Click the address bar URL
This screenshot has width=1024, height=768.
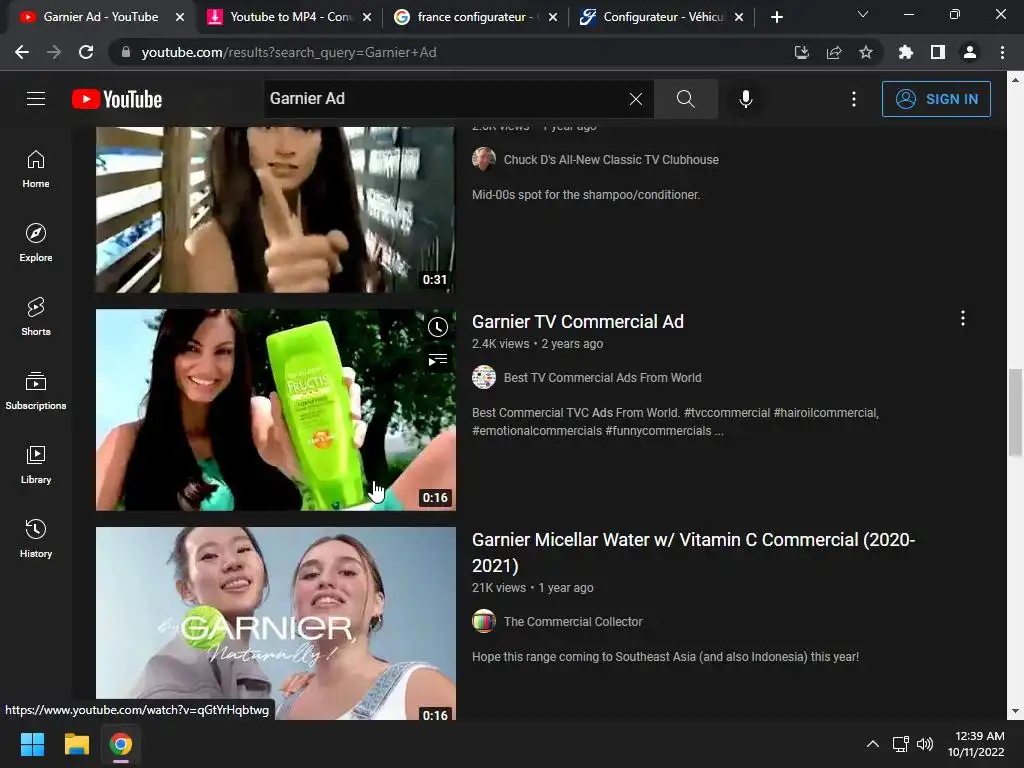tap(289, 52)
